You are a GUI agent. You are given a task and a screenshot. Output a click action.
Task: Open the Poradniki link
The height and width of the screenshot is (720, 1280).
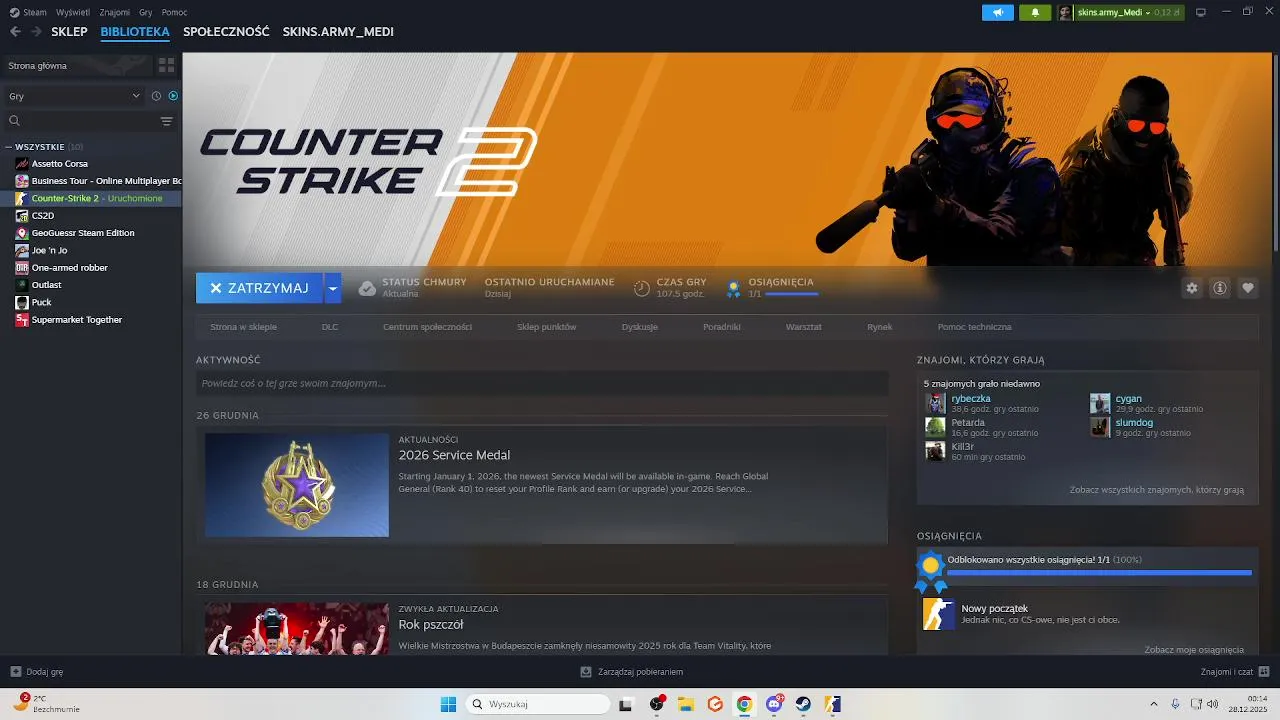coord(722,327)
